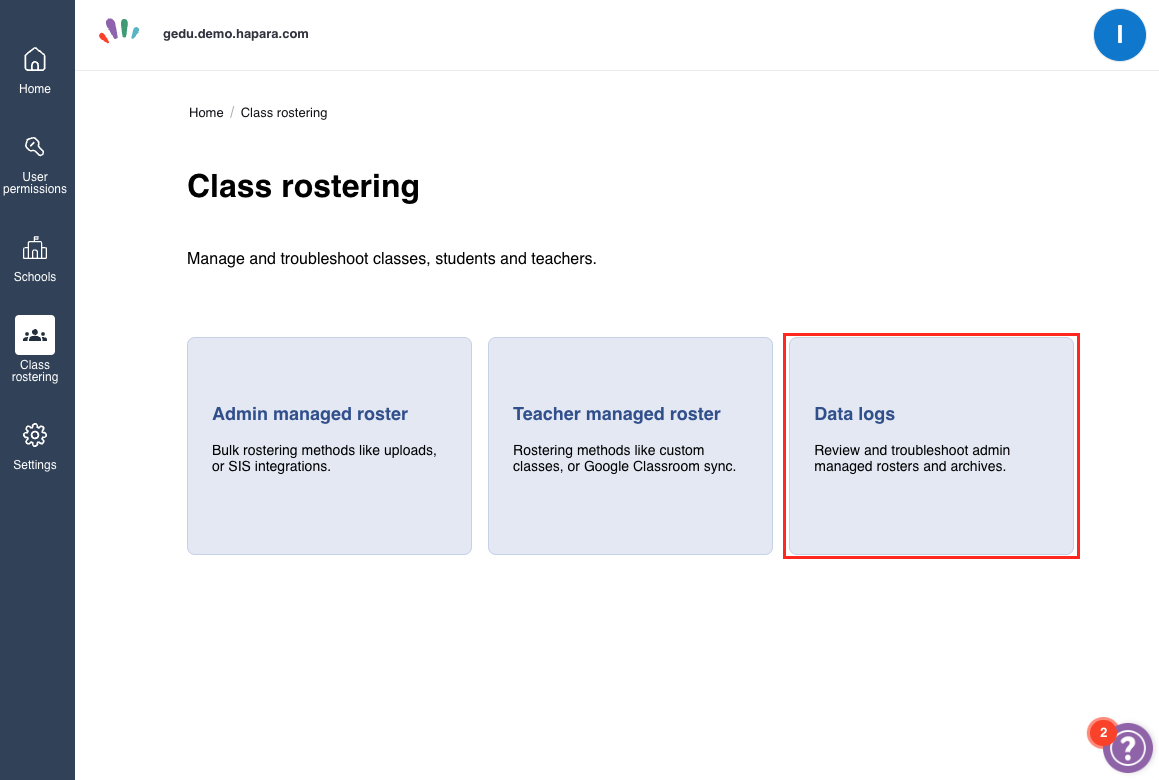Open the Data logs card
This screenshot has height=780, width=1159.
(x=930, y=445)
